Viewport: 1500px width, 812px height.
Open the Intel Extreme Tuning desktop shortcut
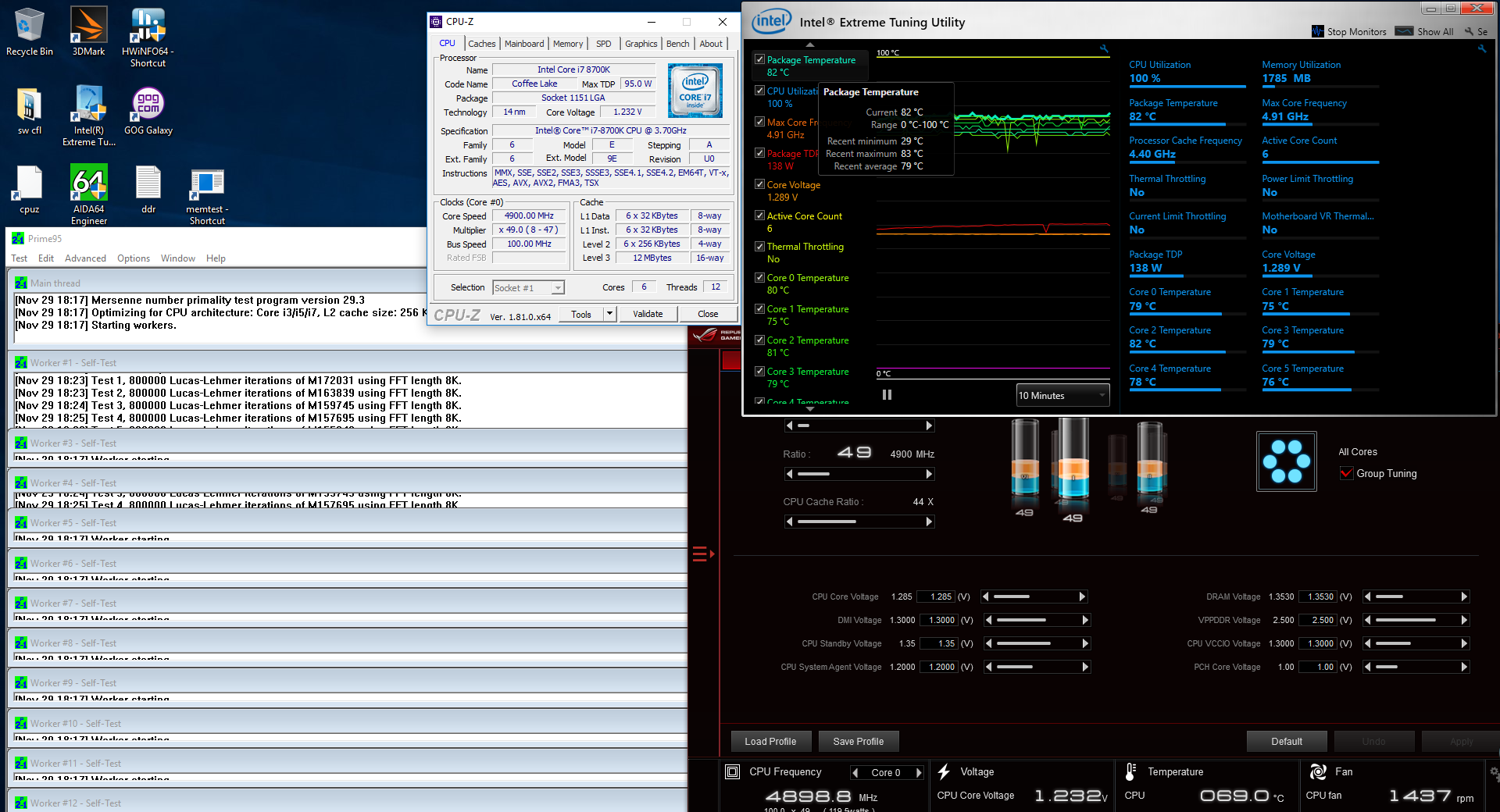(89, 115)
